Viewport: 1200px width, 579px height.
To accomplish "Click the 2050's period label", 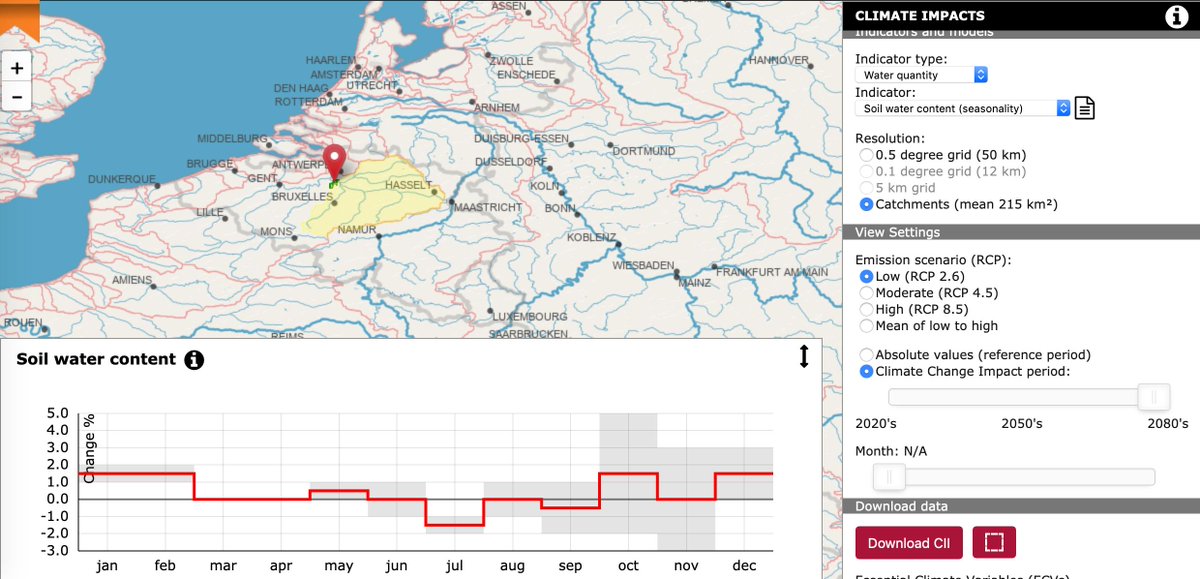I will click(x=1021, y=424).
